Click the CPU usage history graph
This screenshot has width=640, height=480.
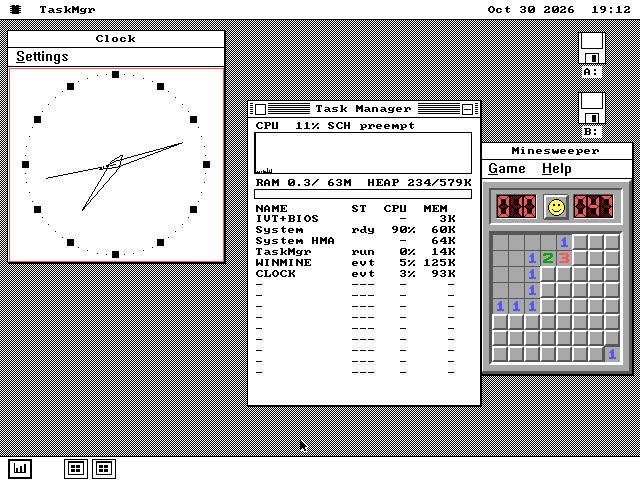coord(363,153)
